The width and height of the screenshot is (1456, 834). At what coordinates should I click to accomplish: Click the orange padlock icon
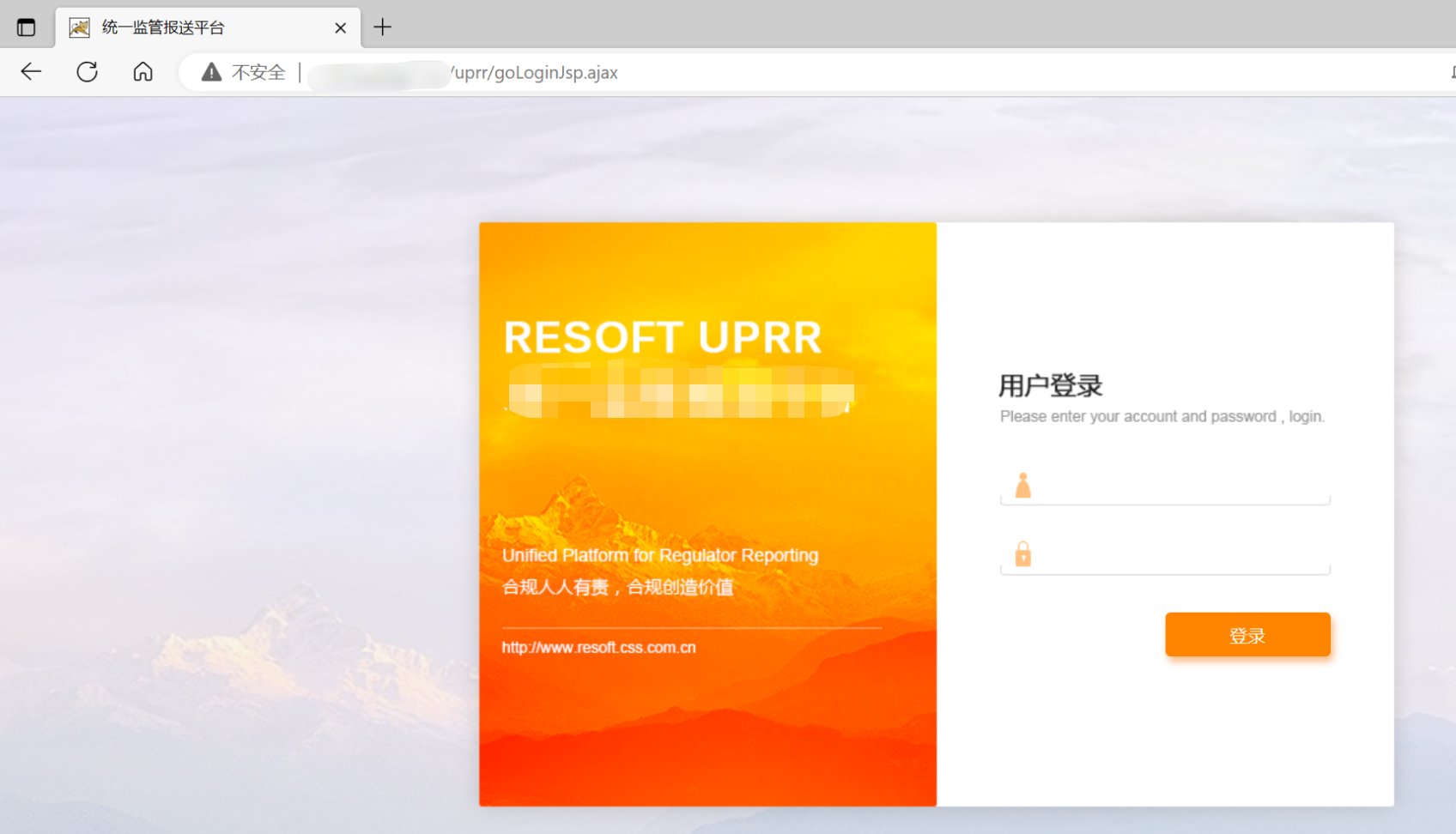1022,554
